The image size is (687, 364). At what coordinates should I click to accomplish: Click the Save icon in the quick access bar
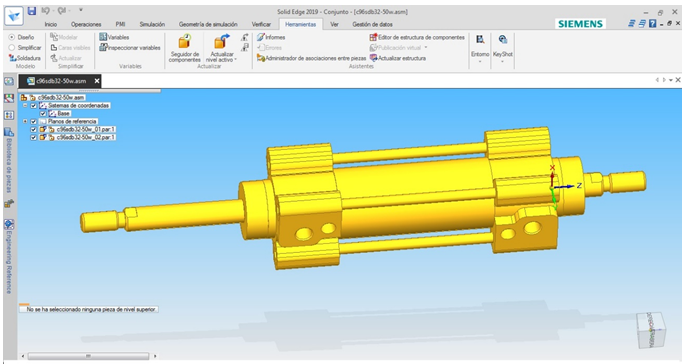tap(32, 11)
